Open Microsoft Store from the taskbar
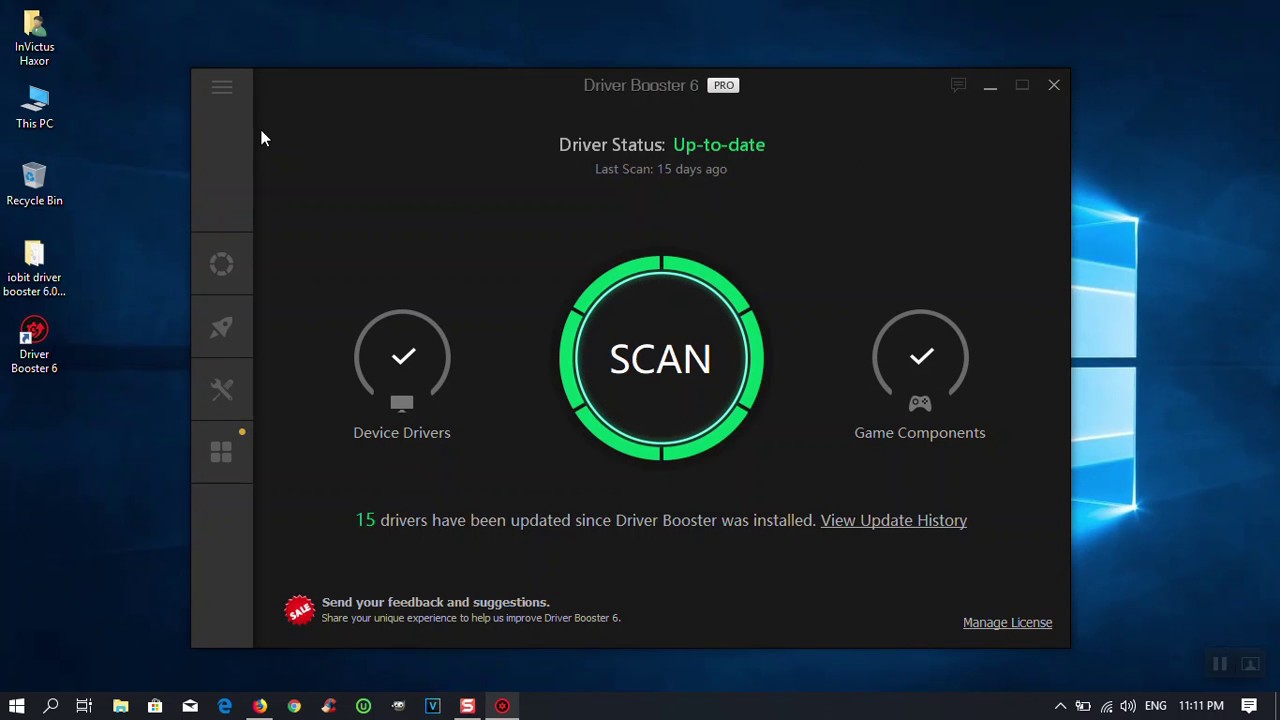This screenshot has height=720, width=1280. click(155, 706)
